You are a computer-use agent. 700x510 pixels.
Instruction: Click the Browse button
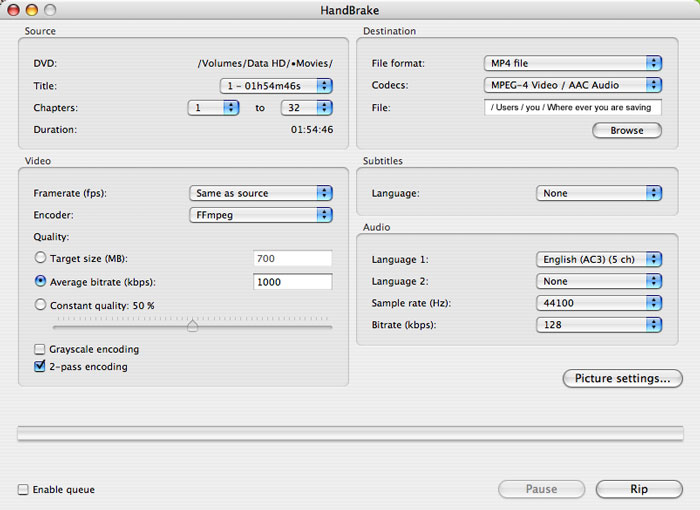(x=627, y=130)
